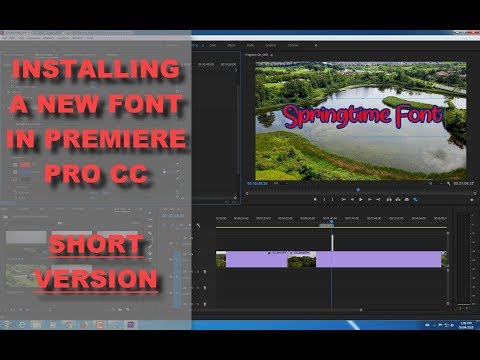
Task: Toggle the blue highlighted button in transport bar
Action: (415, 199)
